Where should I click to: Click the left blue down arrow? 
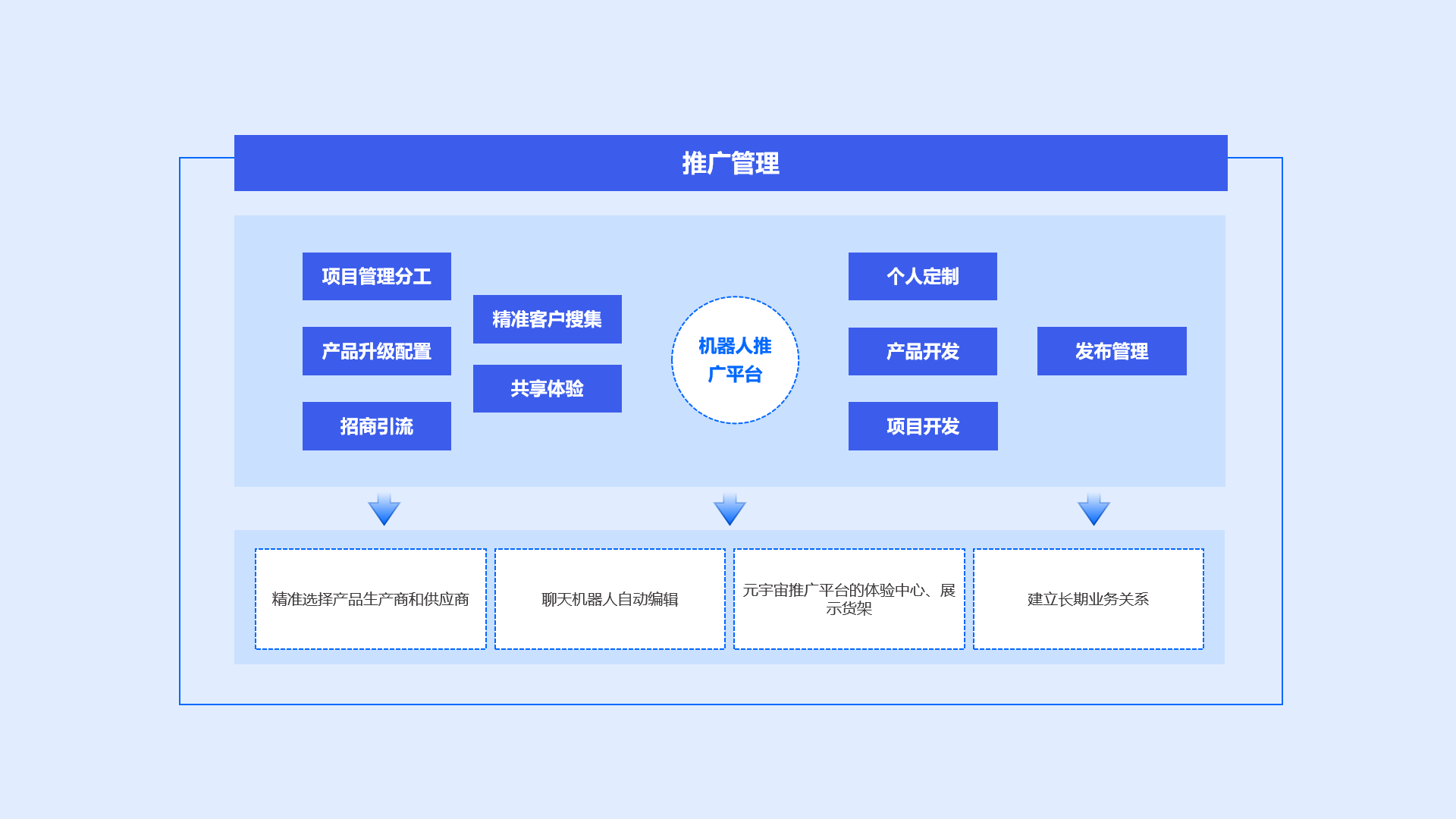click(x=384, y=510)
